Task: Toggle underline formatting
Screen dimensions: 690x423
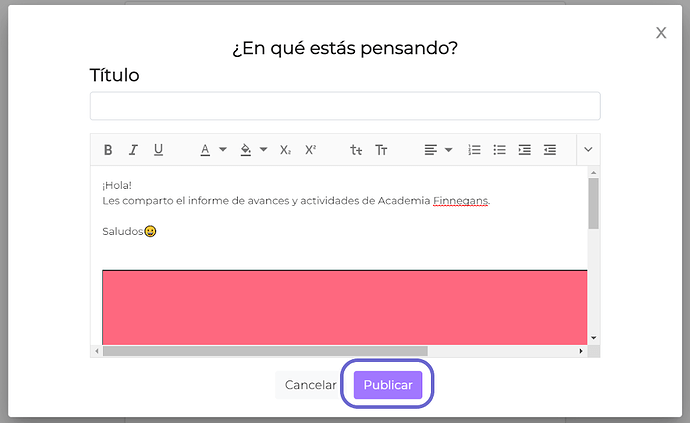Action: (158, 150)
